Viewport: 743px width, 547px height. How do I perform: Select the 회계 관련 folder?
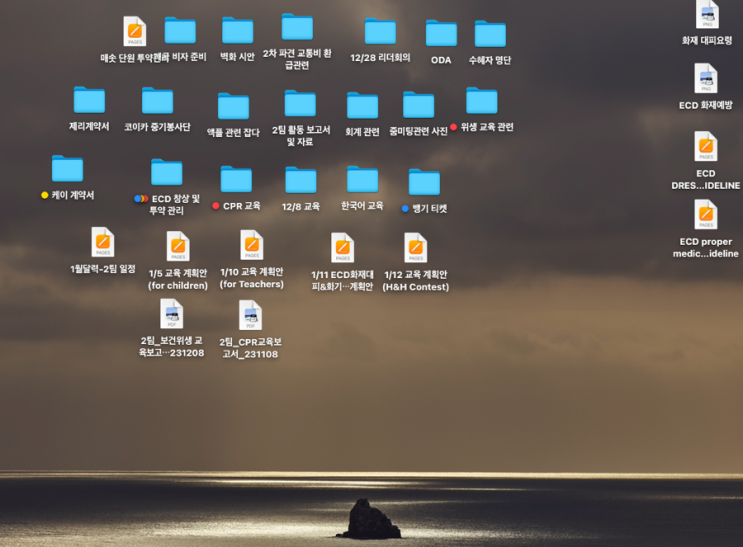click(362, 106)
